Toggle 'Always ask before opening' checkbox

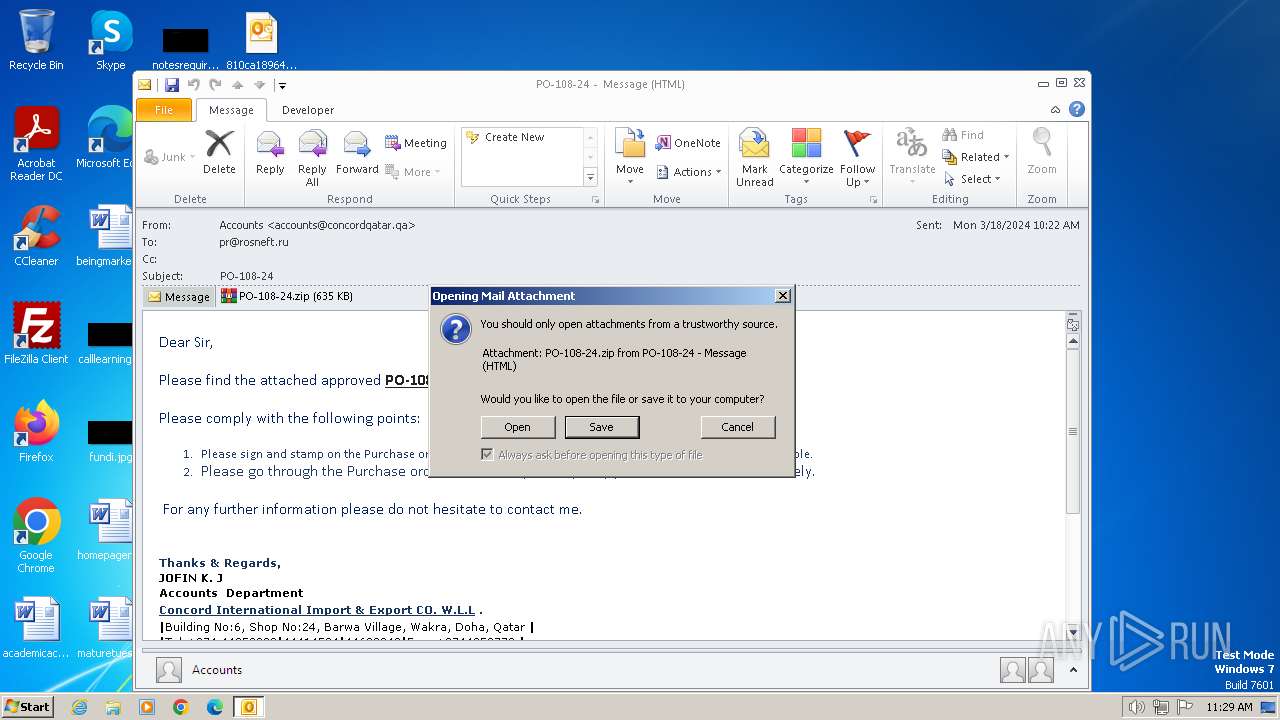point(487,455)
